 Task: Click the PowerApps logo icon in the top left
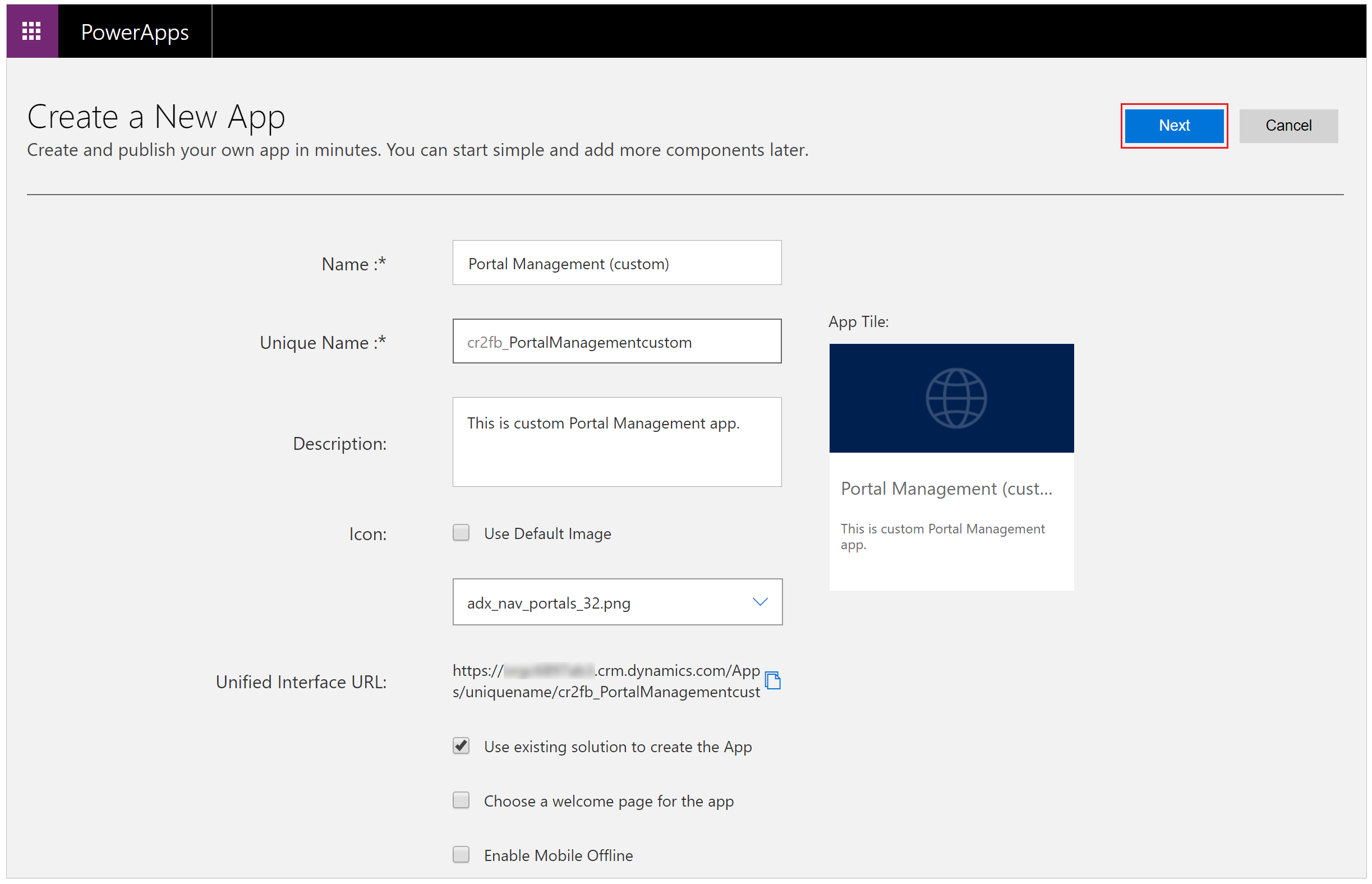[29, 29]
